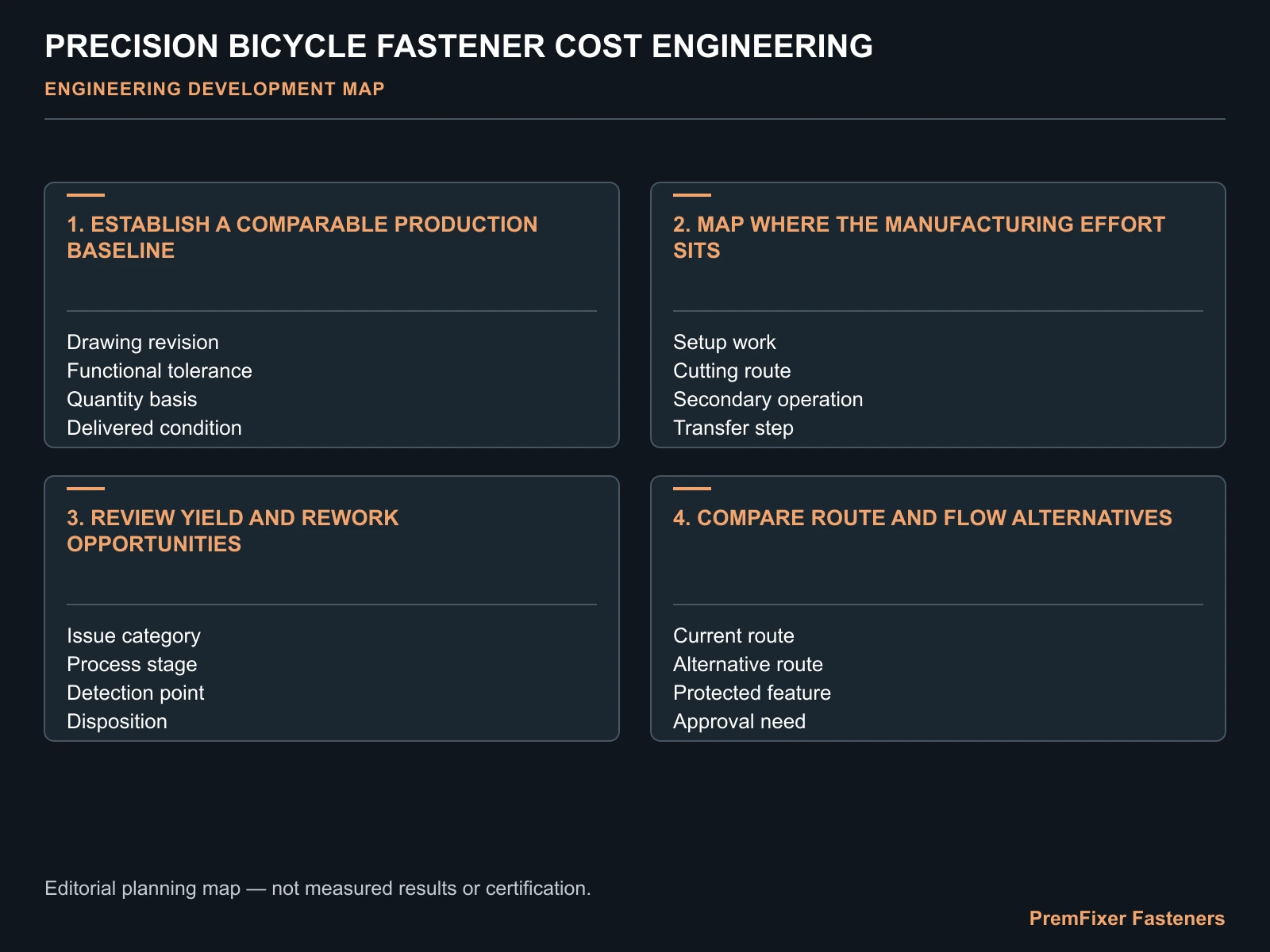Click the editorial planning map disclaimer text
The width and height of the screenshot is (1270, 952).
pyautogui.click(x=317, y=888)
